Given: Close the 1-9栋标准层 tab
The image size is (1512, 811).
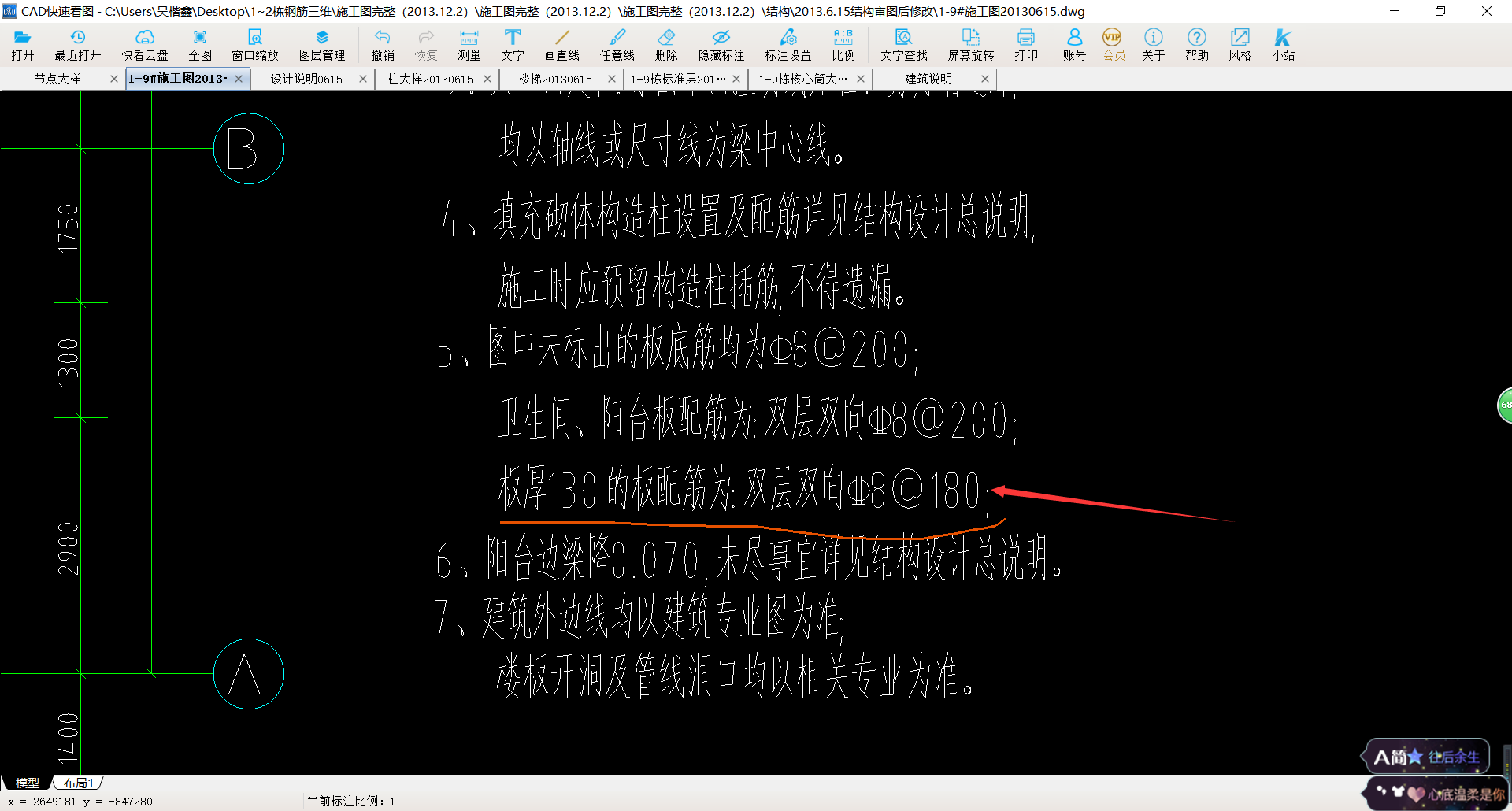Looking at the screenshot, I should click(736, 79).
